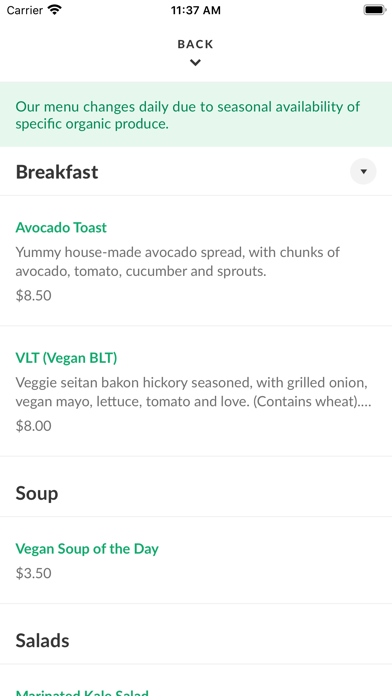
Task: Tap the Carrier label in status bar
Action: (x=24, y=10)
